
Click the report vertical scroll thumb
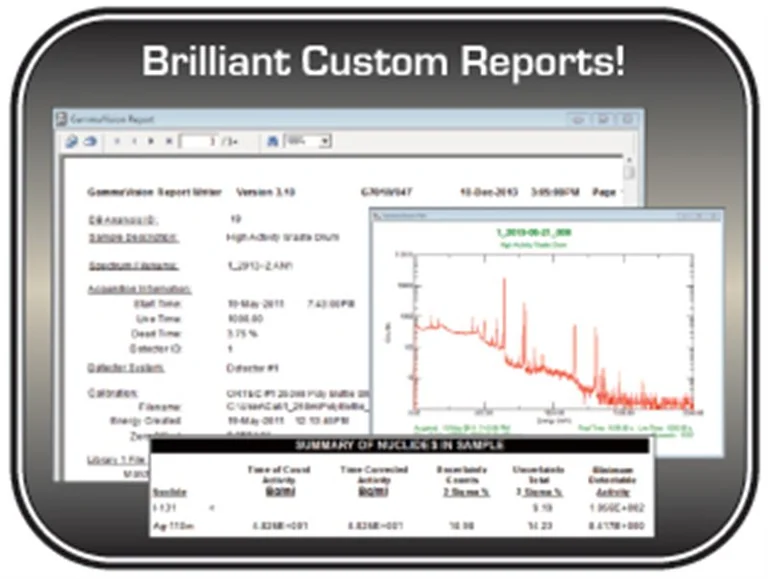[629, 172]
